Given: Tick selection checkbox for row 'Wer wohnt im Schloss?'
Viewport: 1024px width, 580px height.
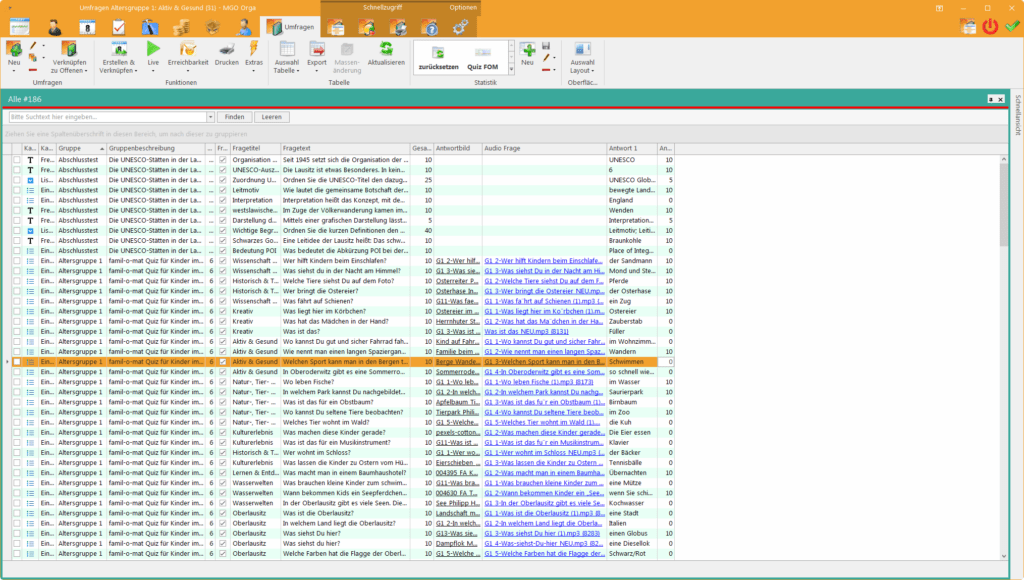Looking at the screenshot, I should click(x=16, y=453).
